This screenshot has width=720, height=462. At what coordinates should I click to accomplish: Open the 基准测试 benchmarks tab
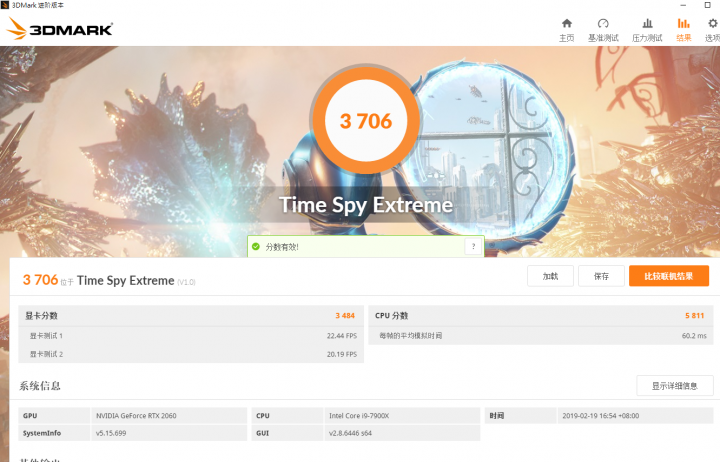click(603, 30)
